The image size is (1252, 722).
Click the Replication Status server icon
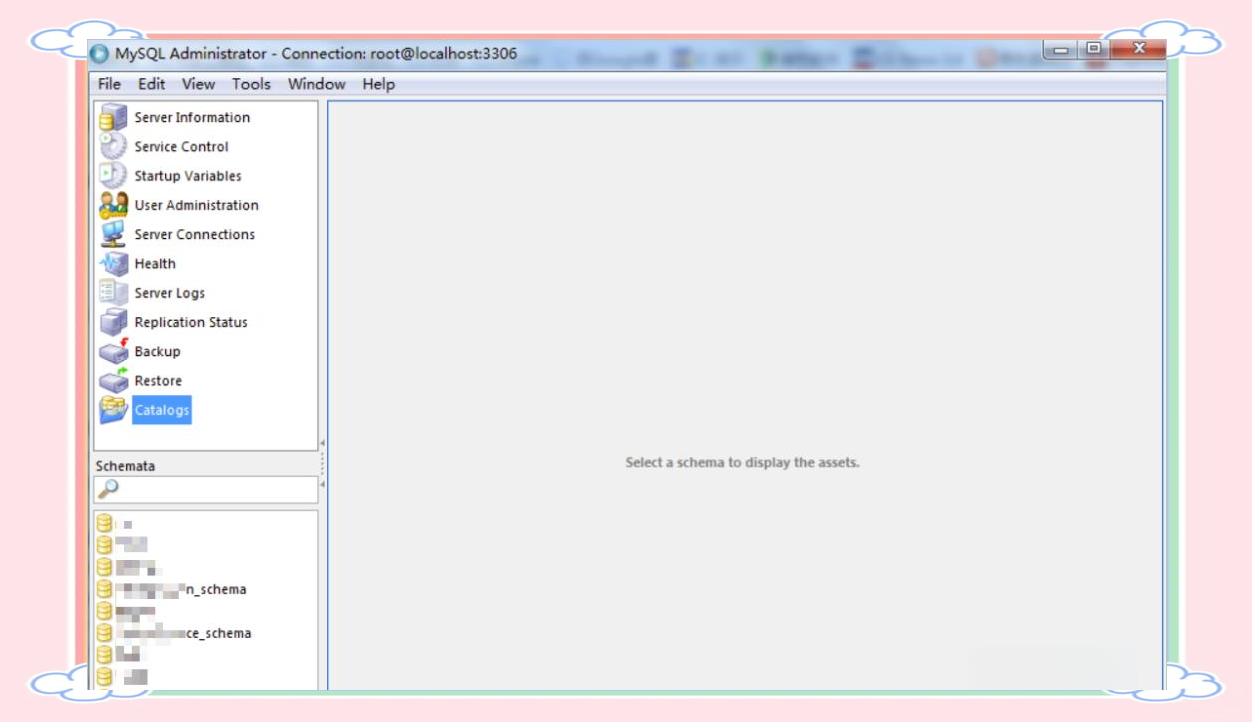click(x=113, y=322)
